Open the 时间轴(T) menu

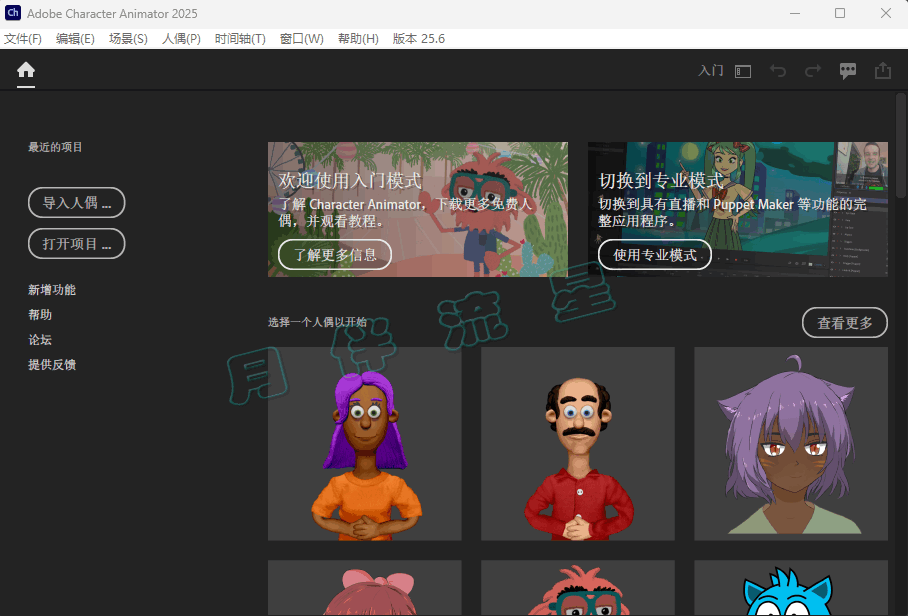(x=240, y=39)
